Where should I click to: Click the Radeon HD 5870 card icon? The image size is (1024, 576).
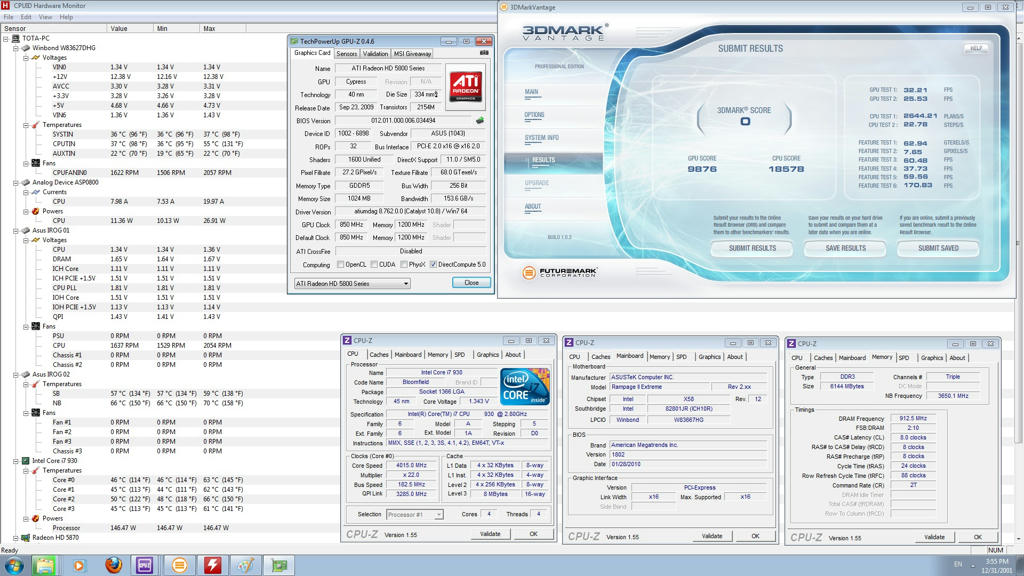point(26,537)
